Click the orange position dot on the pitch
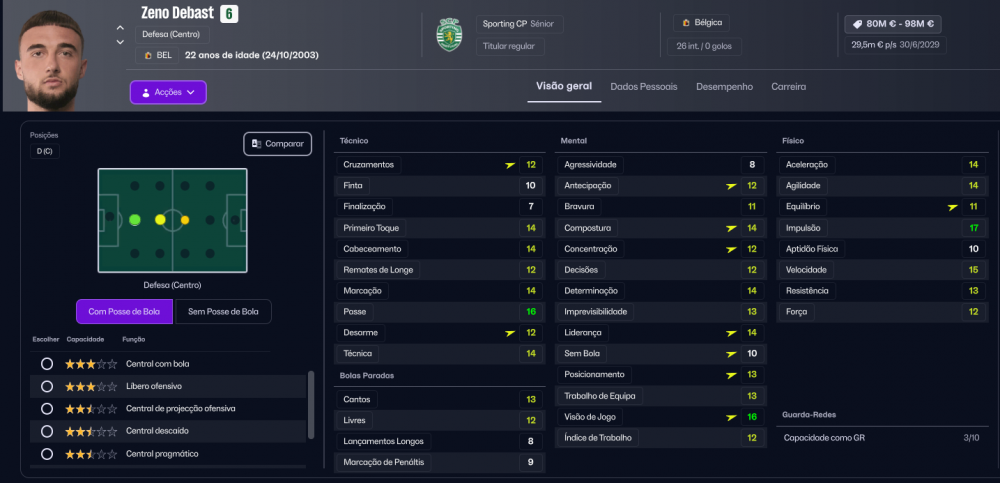Viewport: 1000px width, 483px height. (185, 219)
